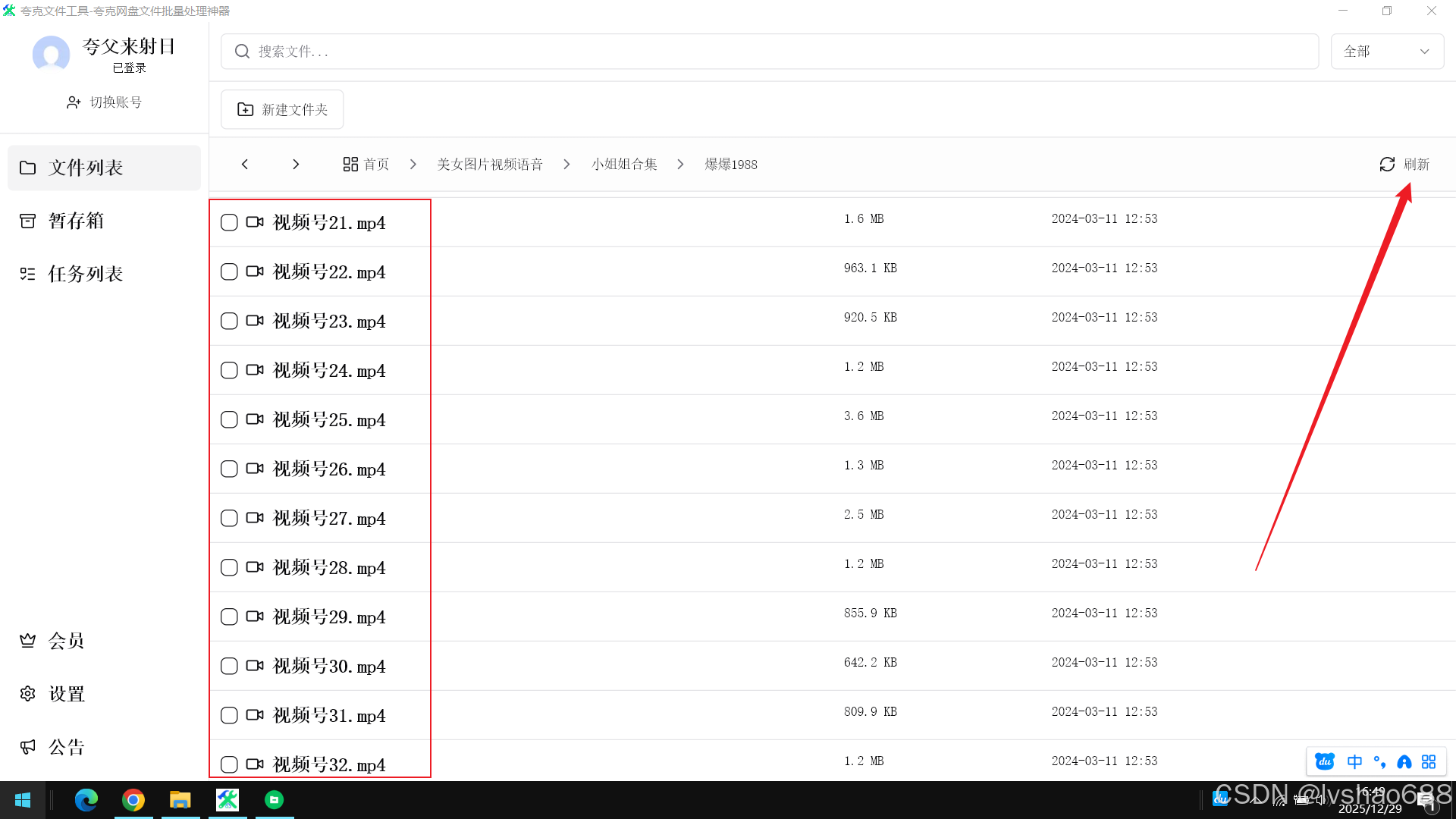Tick the checkbox next to 视频号30.mp4
Image resolution: width=1456 pixels, height=819 pixels.
click(x=229, y=666)
